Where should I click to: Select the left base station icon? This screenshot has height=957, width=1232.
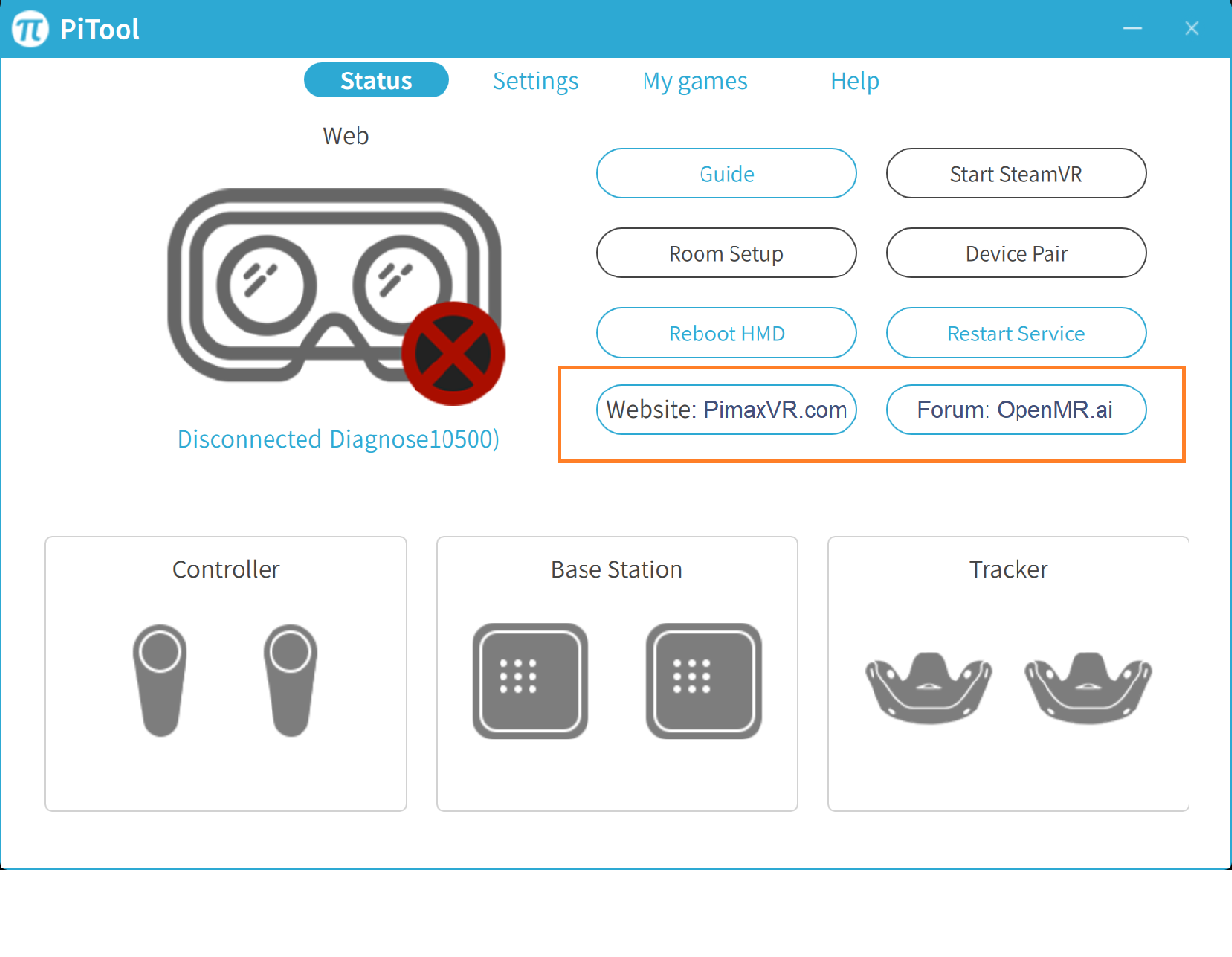click(x=530, y=681)
